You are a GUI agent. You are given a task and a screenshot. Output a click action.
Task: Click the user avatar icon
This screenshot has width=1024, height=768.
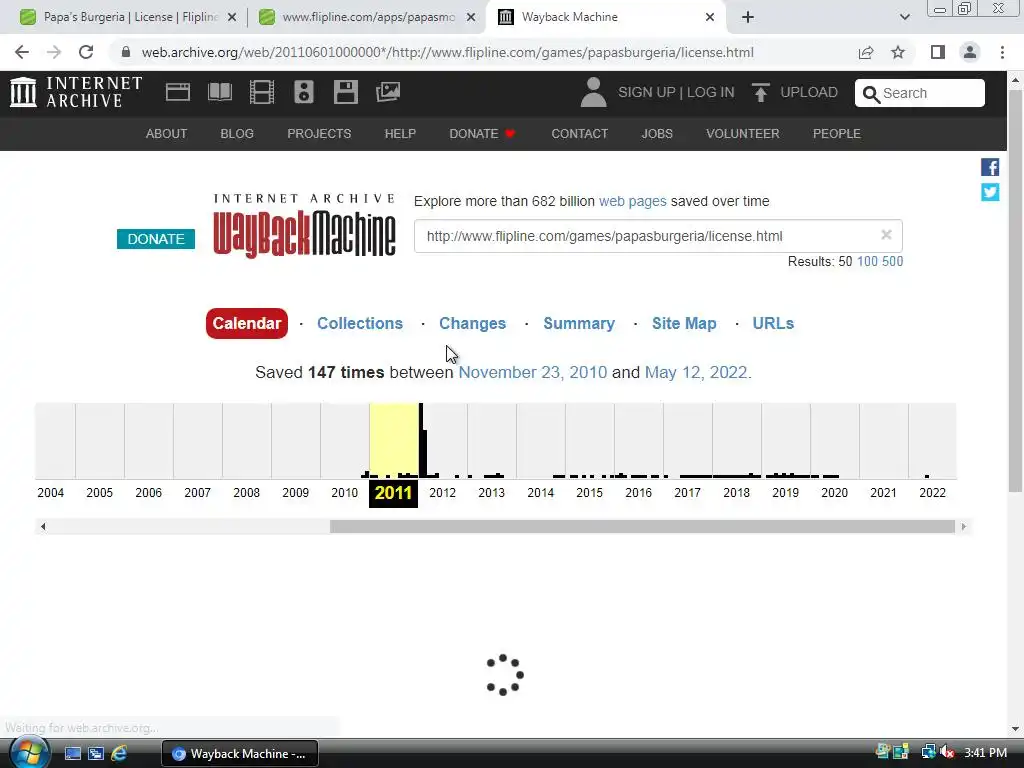click(x=593, y=92)
